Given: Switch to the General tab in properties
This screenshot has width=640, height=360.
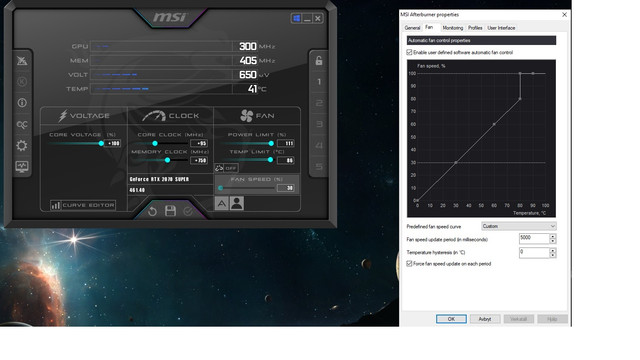Looking at the screenshot, I should 412,28.
